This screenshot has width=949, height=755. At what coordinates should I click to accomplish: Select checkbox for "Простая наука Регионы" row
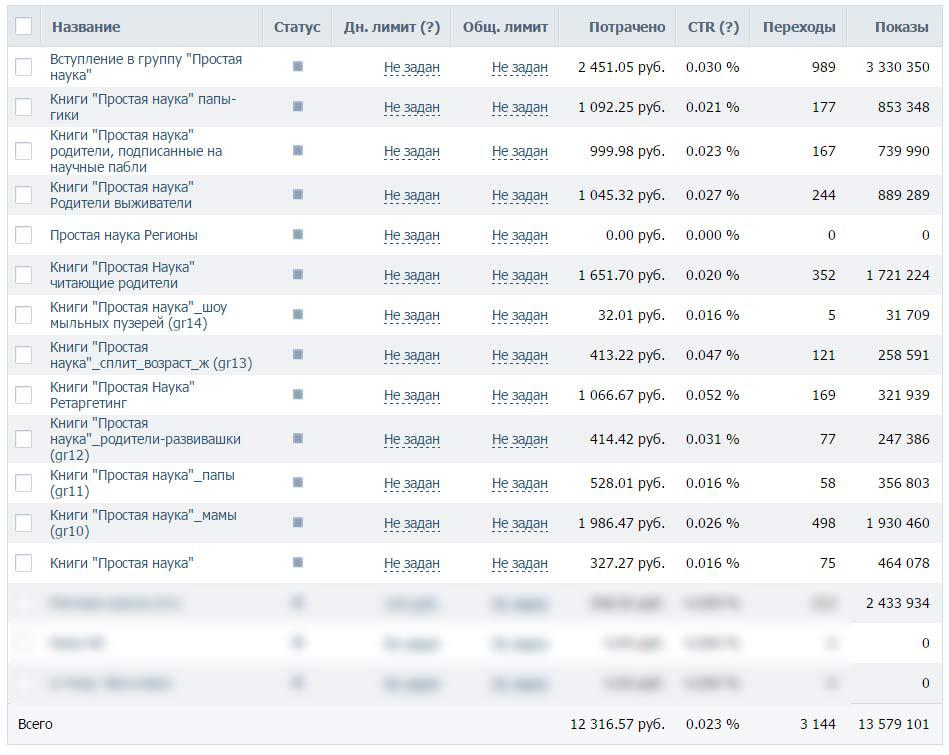(x=24, y=235)
